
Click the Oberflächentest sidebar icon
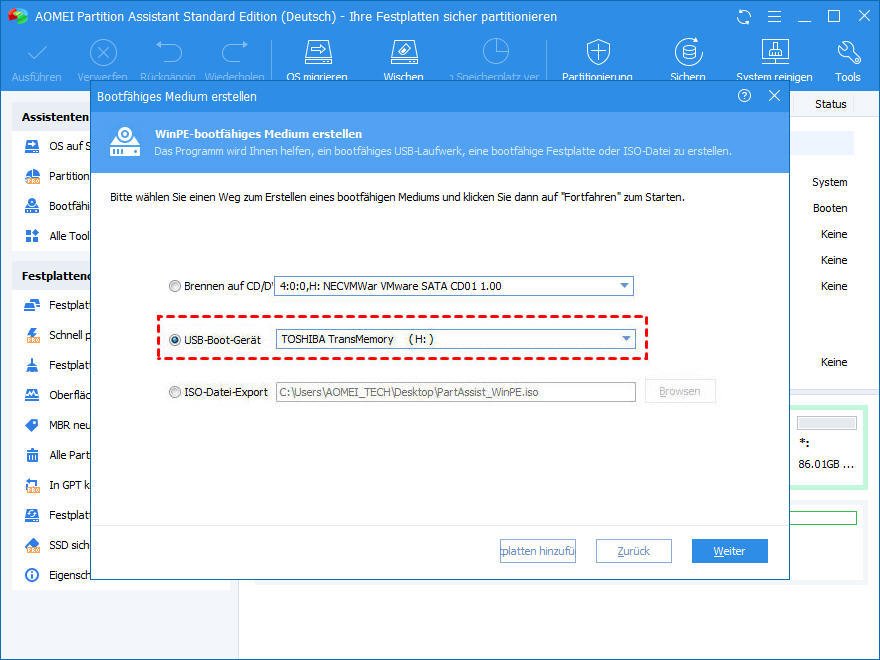[x=32, y=395]
